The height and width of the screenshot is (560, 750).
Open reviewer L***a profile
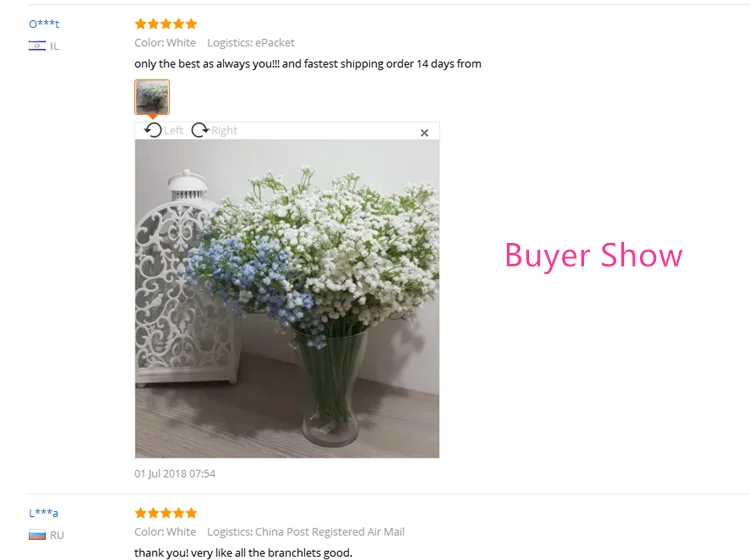(44, 513)
